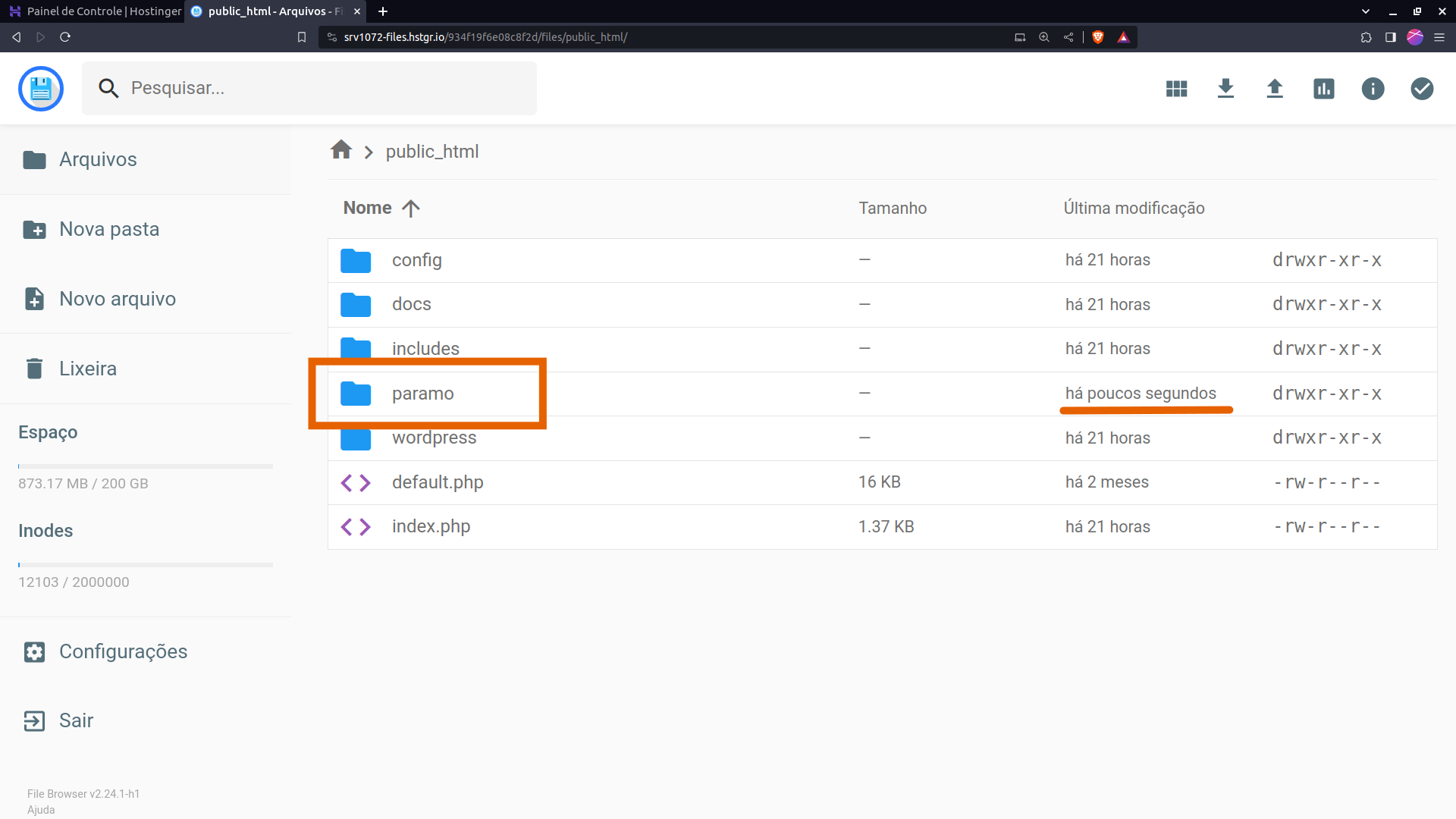The image size is (1456, 819).
Task: Click the 16 KB size of default.php
Action: coord(880,482)
